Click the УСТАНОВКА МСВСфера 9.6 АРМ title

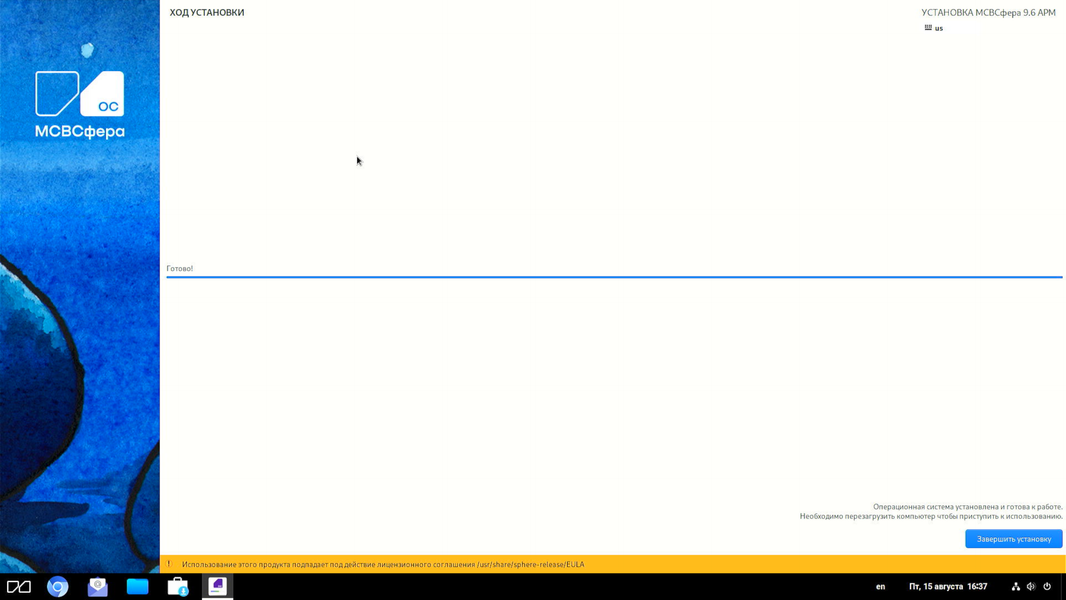click(988, 12)
